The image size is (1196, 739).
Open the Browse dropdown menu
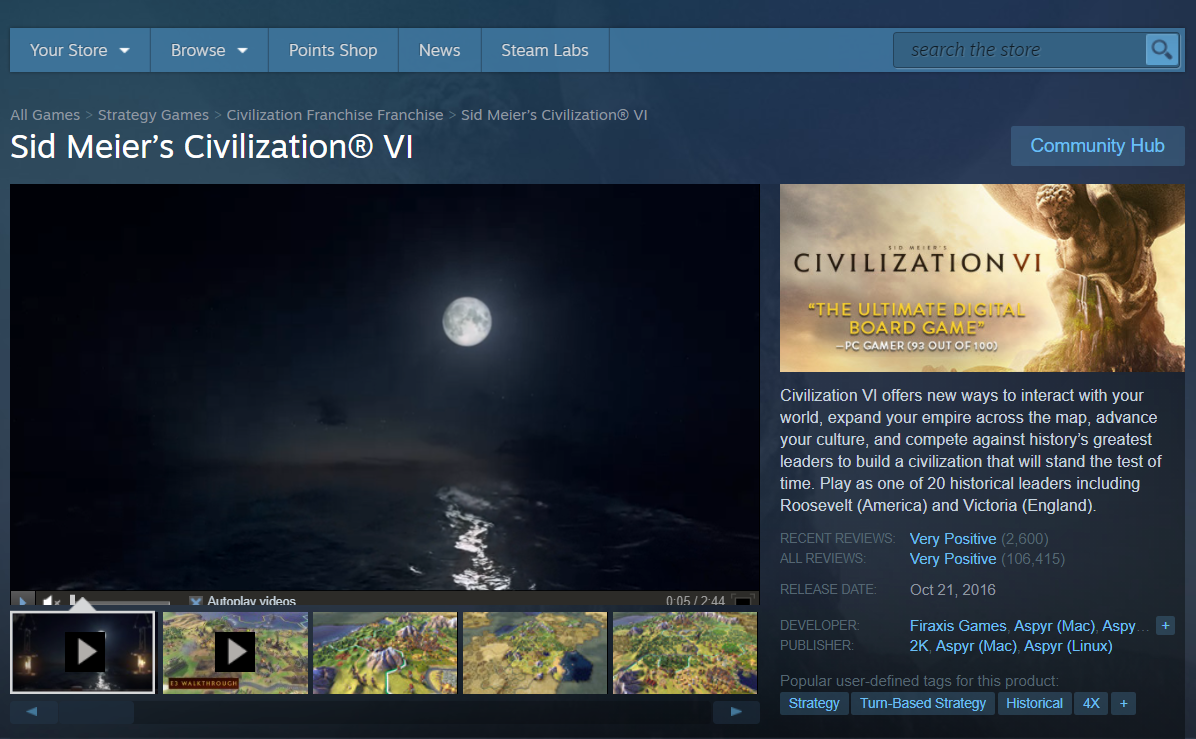210,50
